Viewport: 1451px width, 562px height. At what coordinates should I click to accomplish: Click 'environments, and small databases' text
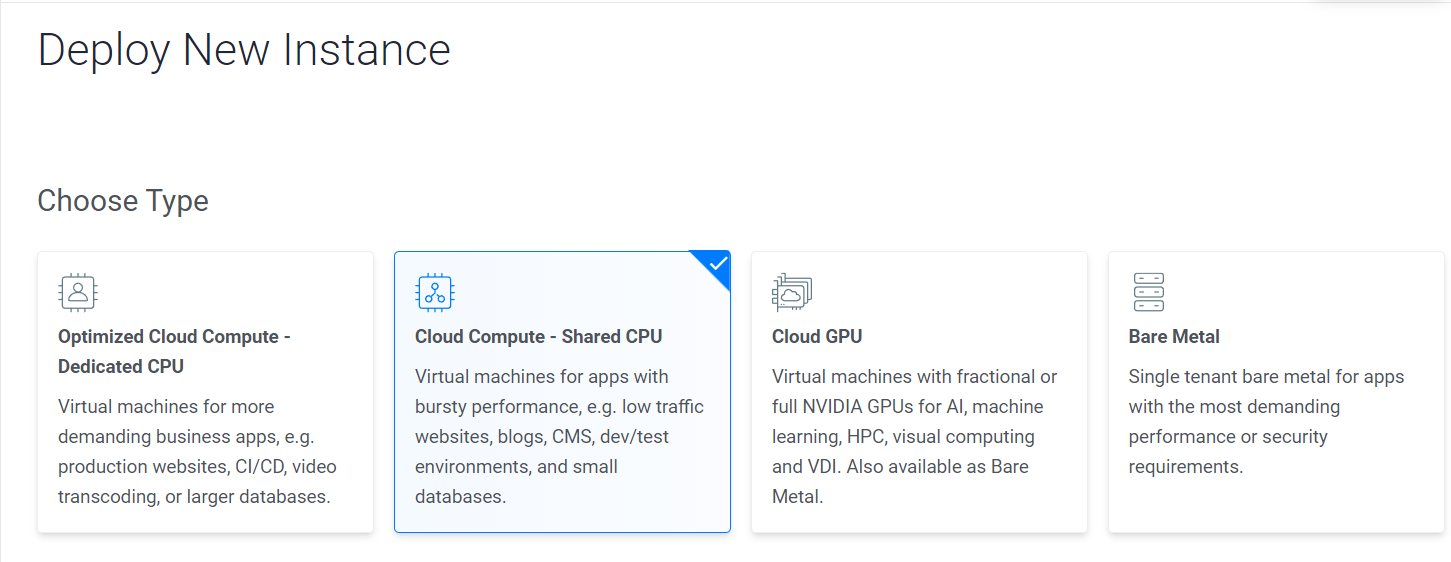tap(516, 482)
